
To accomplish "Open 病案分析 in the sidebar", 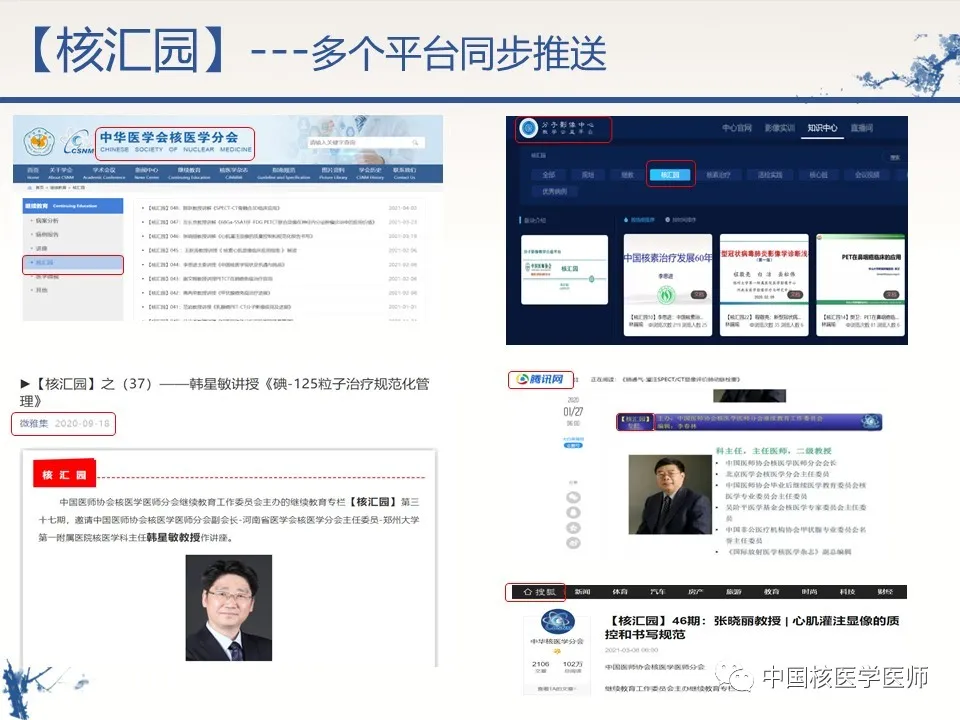I will coord(48,219).
